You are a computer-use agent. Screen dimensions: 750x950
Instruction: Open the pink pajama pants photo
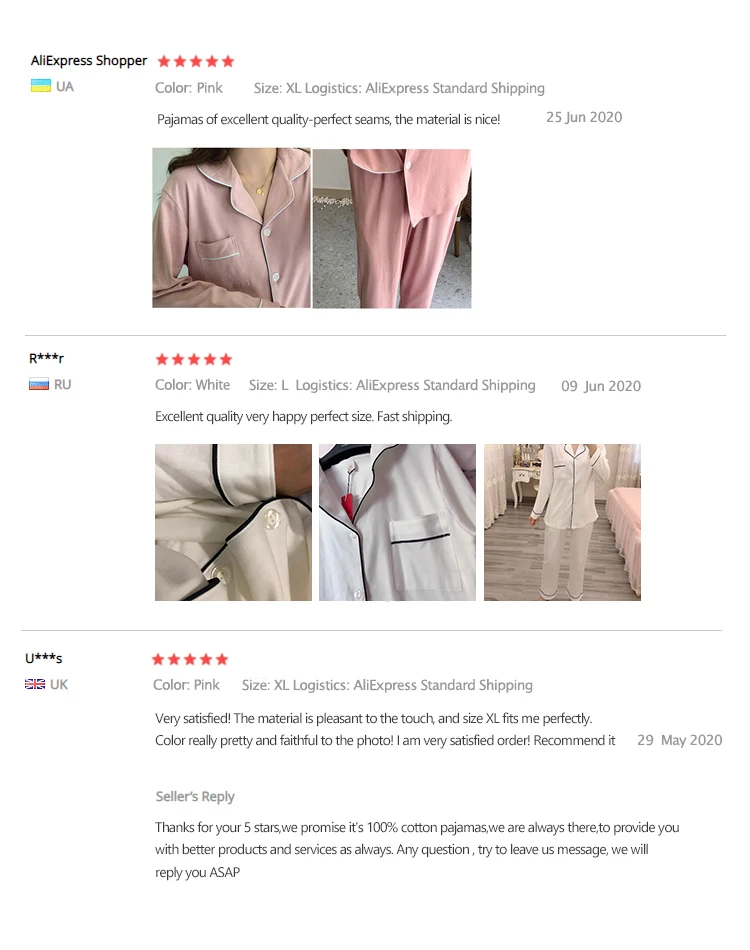(392, 228)
